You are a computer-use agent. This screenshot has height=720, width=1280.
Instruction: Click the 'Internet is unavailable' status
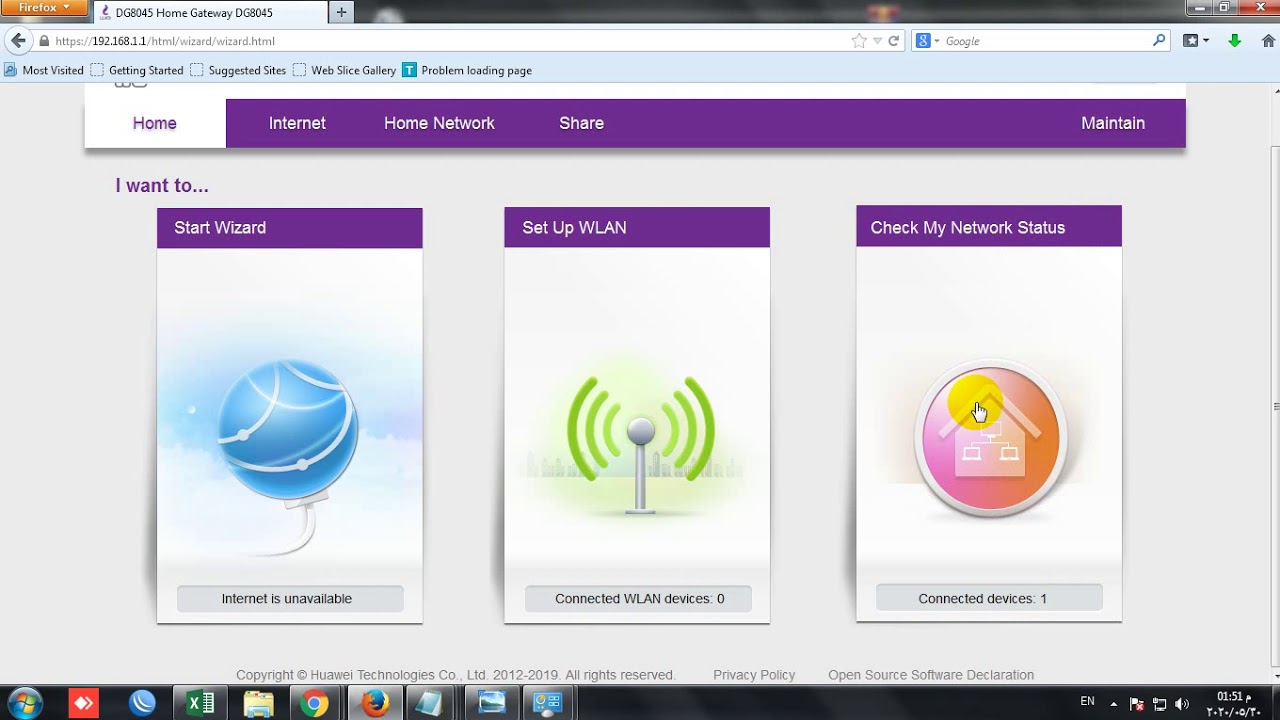[290, 599]
